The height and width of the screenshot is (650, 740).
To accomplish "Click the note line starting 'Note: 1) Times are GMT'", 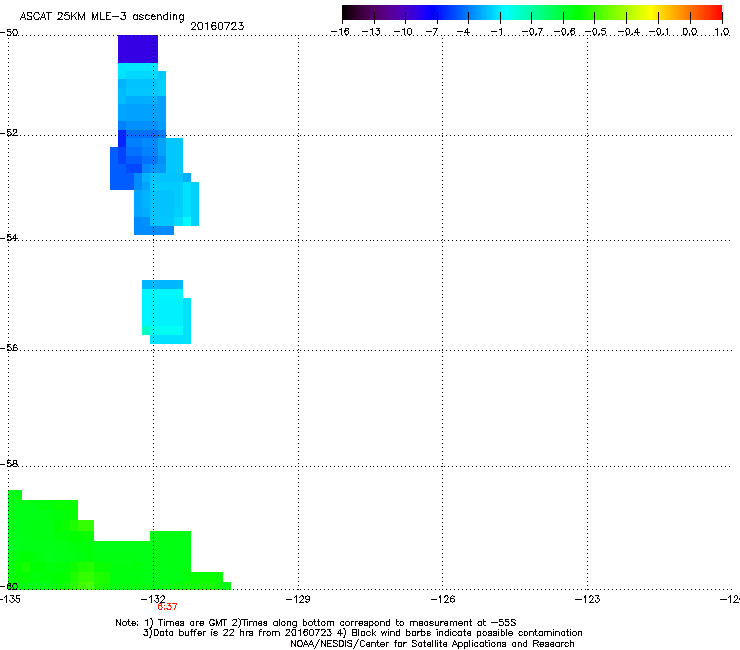I will point(316,623).
